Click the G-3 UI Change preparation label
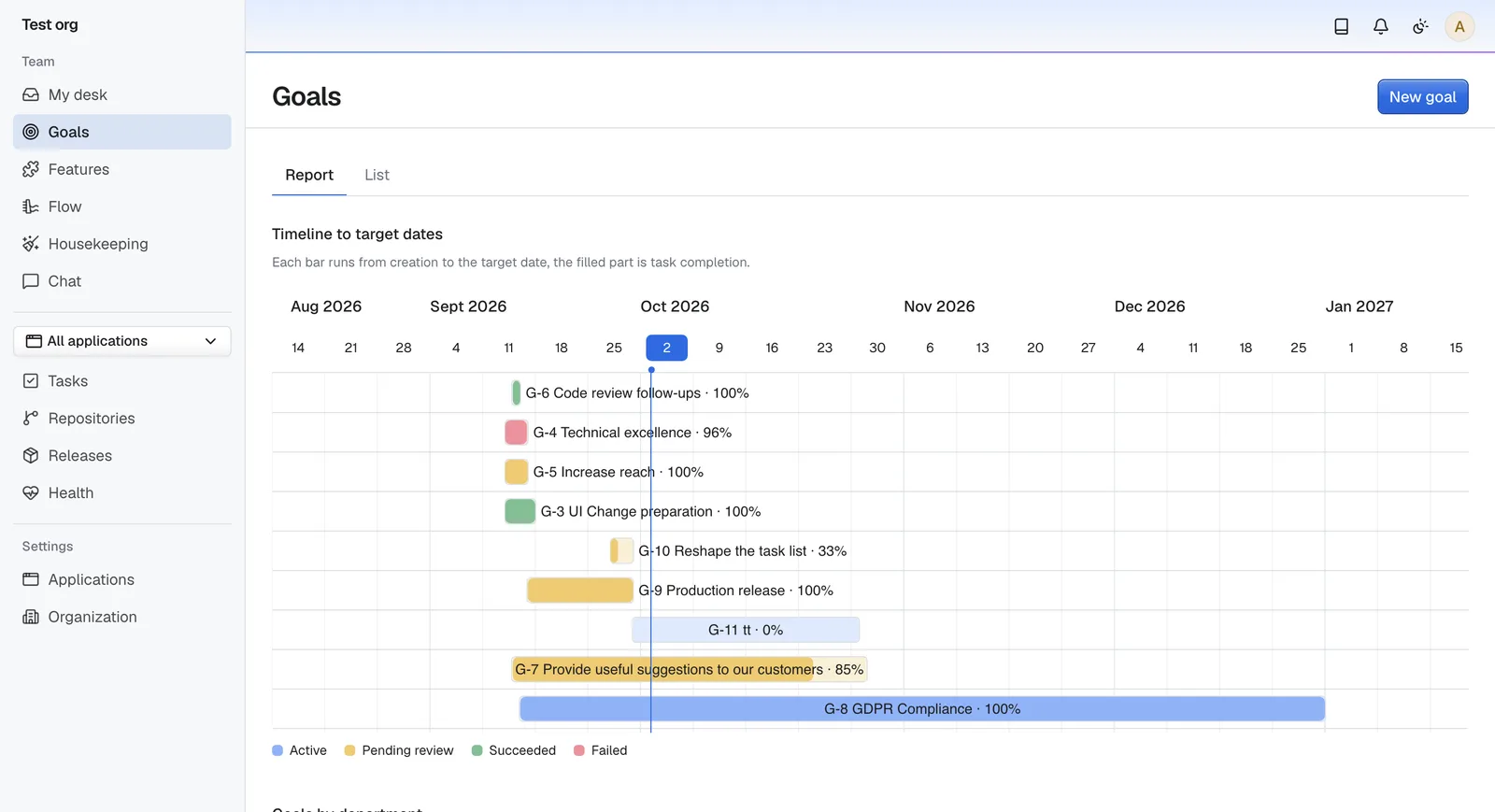Viewport: 1495px width, 812px height. coord(650,511)
